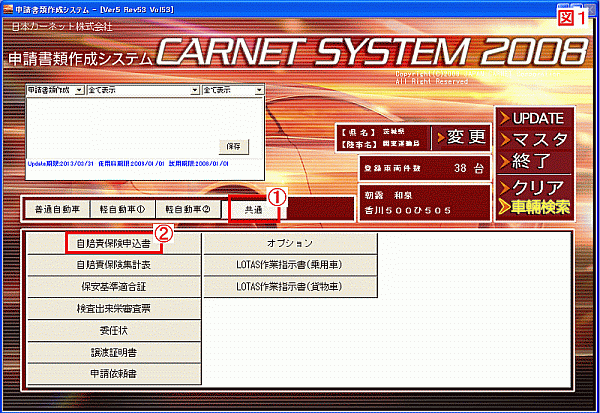Open LOTAS作業指示書(貨物車)
Image resolution: width=600 pixels, height=413 pixels.
point(290,287)
